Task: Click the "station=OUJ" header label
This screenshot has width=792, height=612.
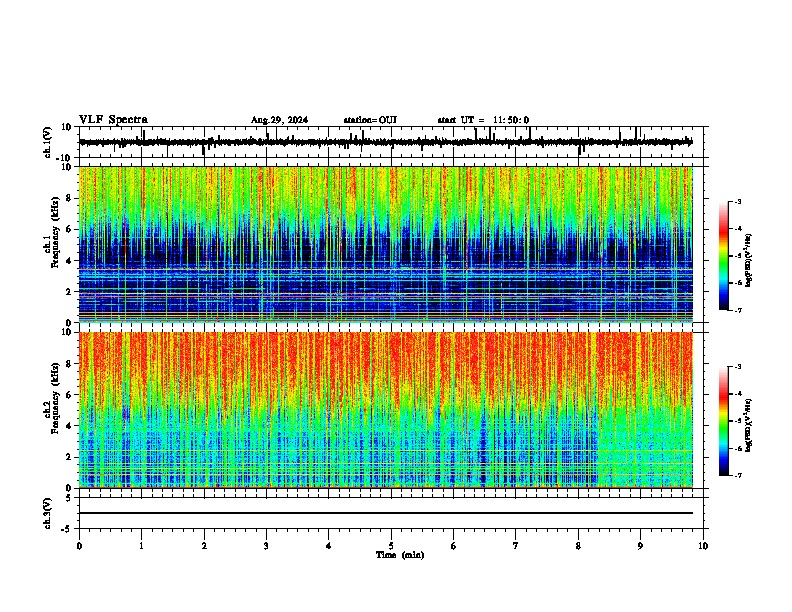Action: (370, 120)
